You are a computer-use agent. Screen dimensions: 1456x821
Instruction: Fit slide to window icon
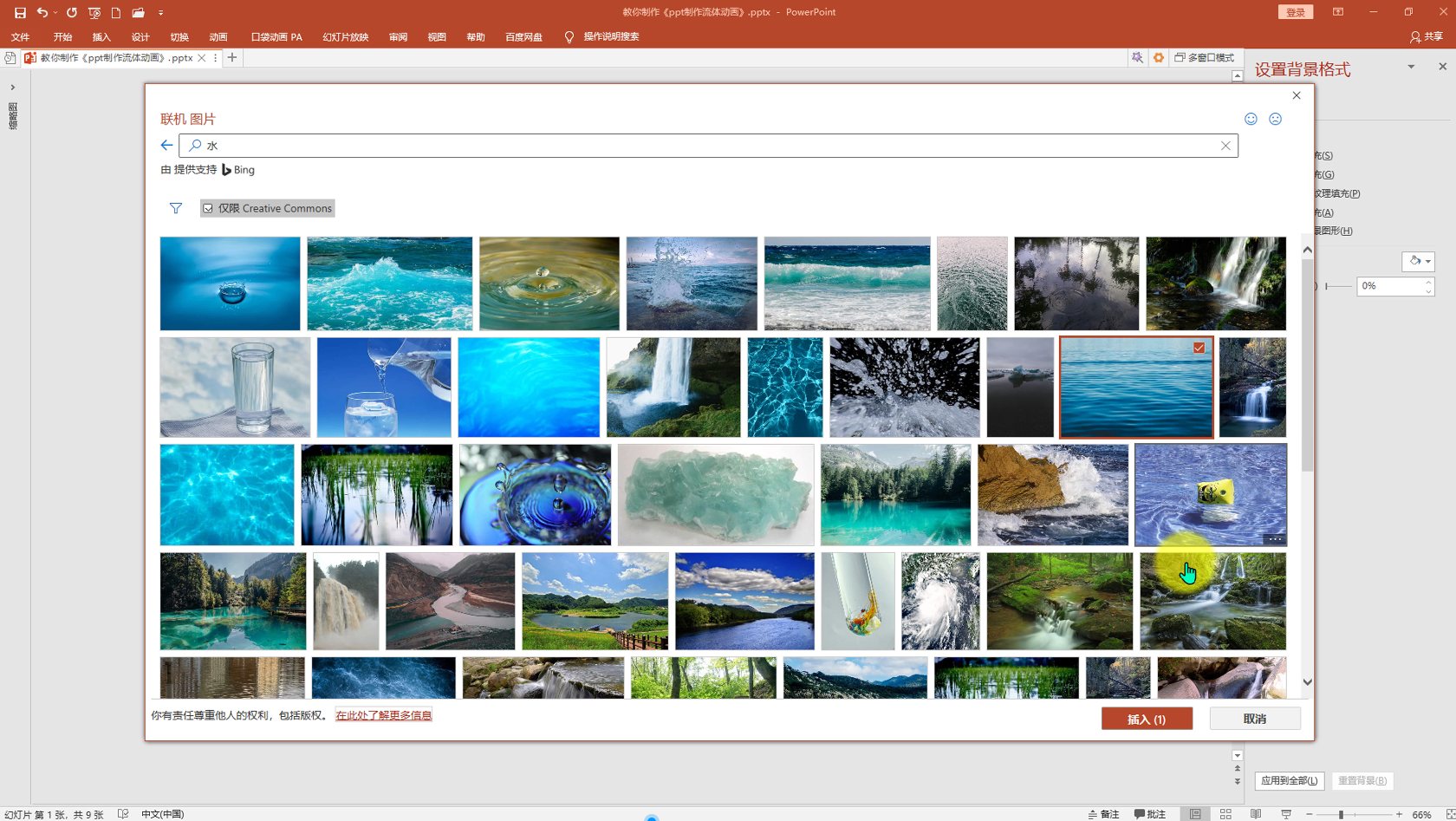(x=1450, y=814)
